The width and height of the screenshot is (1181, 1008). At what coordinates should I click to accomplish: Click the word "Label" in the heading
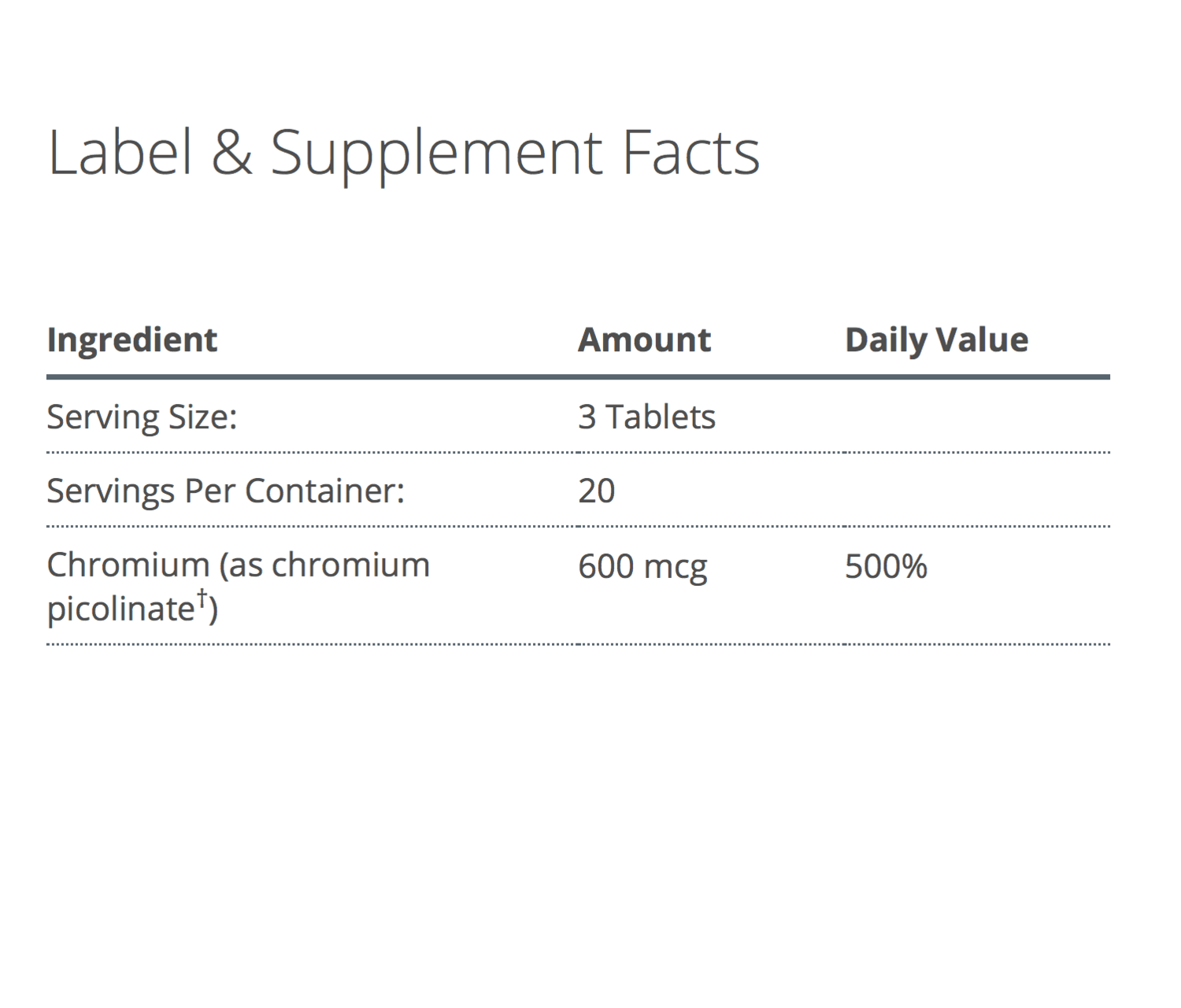[x=120, y=152]
